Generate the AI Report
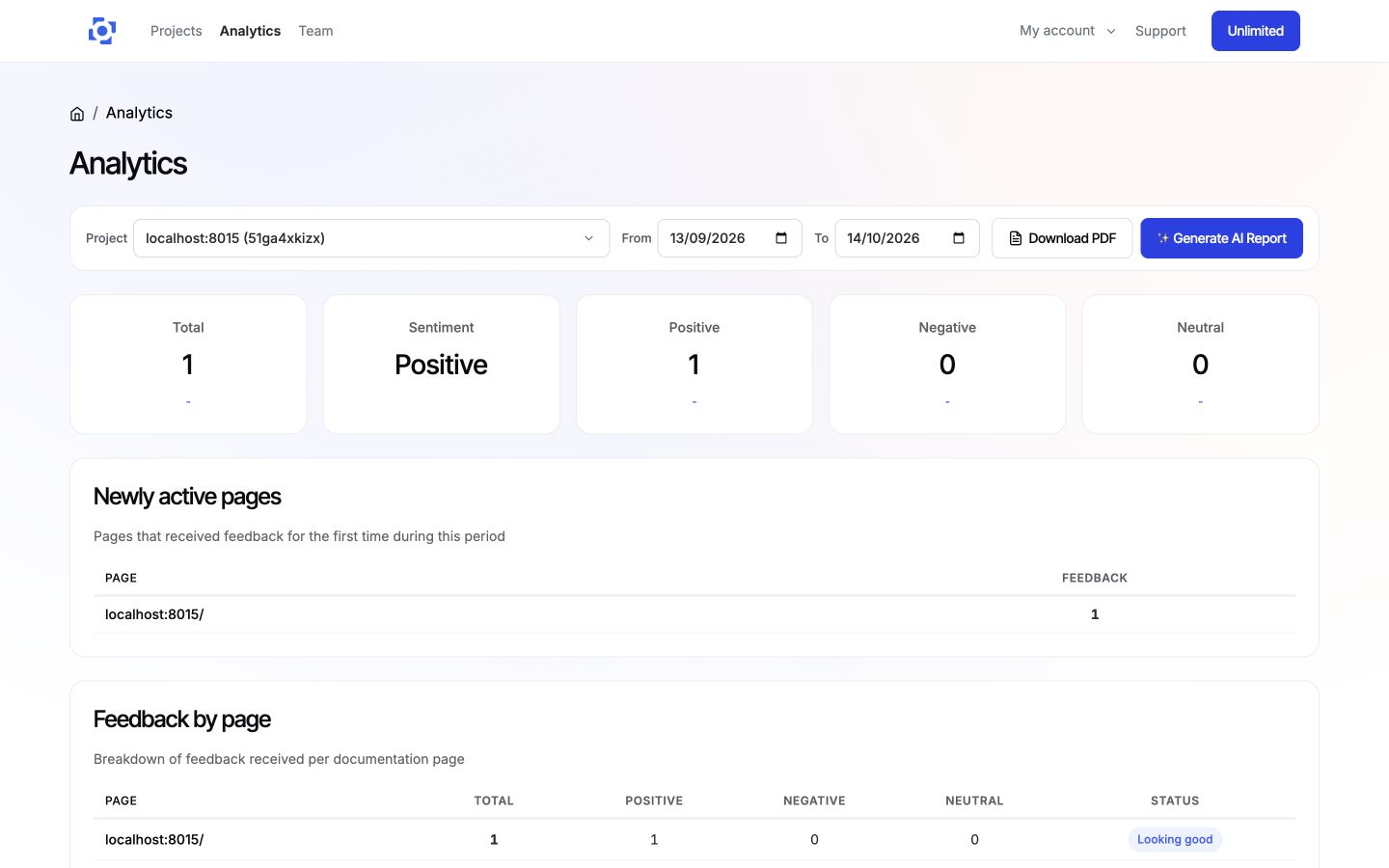The width and height of the screenshot is (1389, 868). click(x=1221, y=238)
